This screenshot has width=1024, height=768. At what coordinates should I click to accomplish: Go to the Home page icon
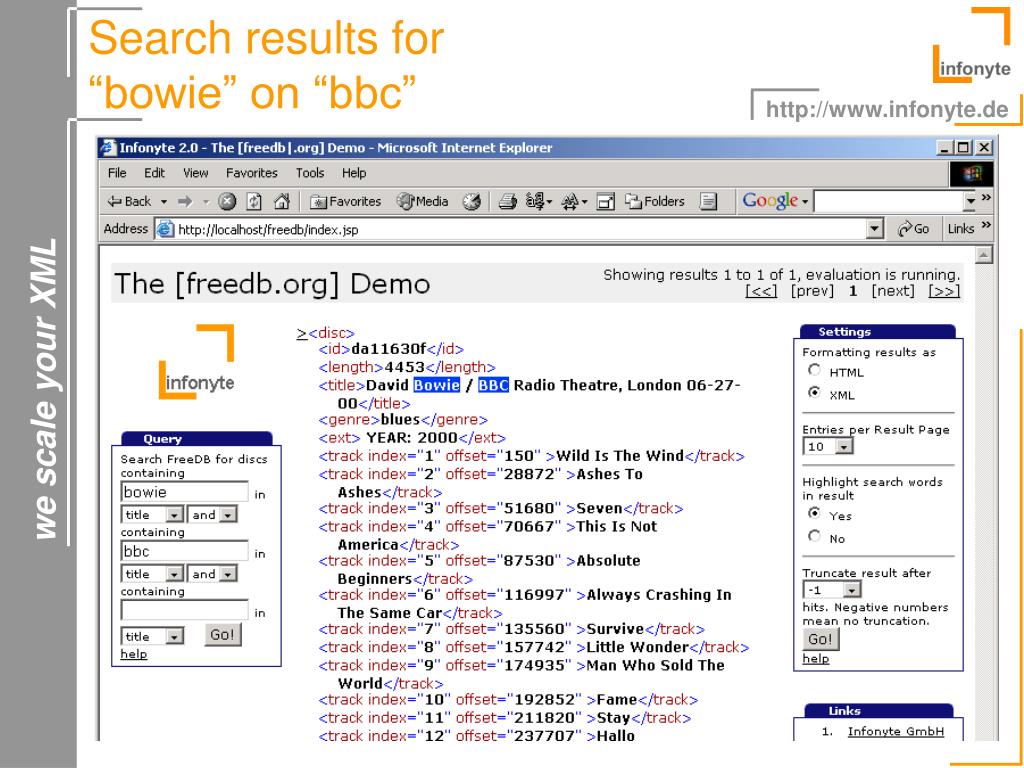tap(281, 202)
